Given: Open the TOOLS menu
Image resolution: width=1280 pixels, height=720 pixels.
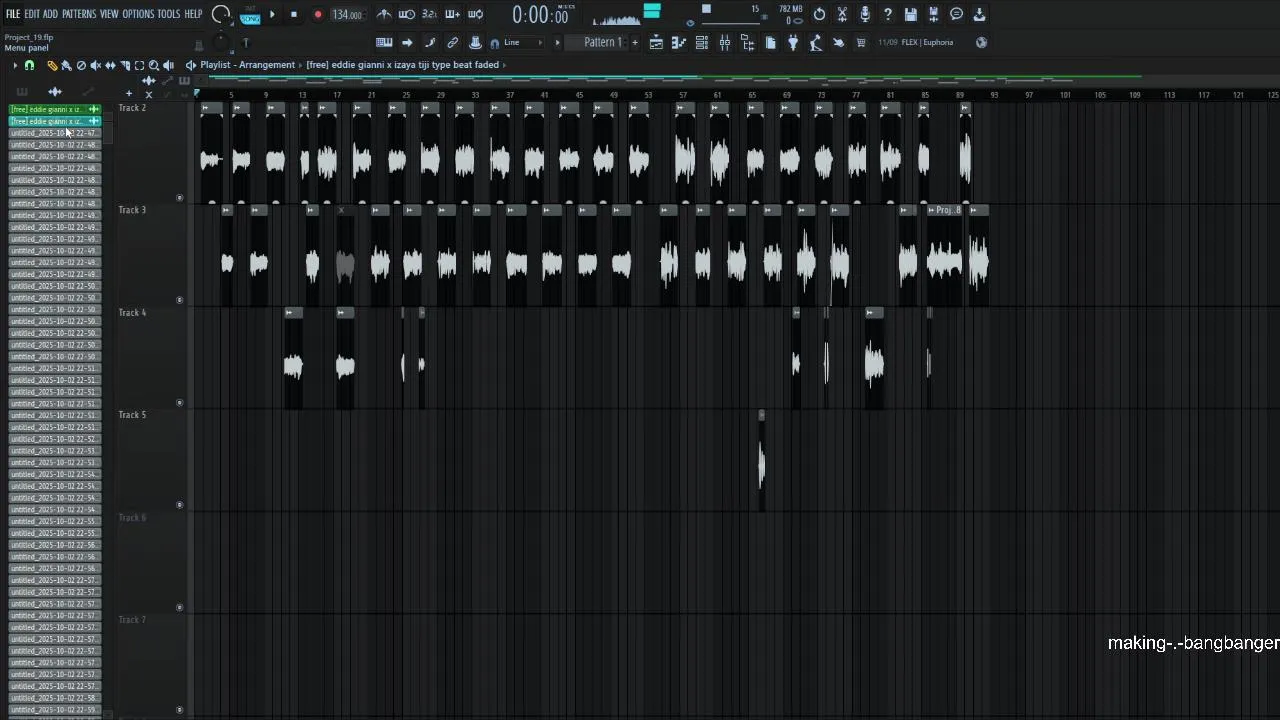Looking at the screenshot, I should tap(169, 14).
